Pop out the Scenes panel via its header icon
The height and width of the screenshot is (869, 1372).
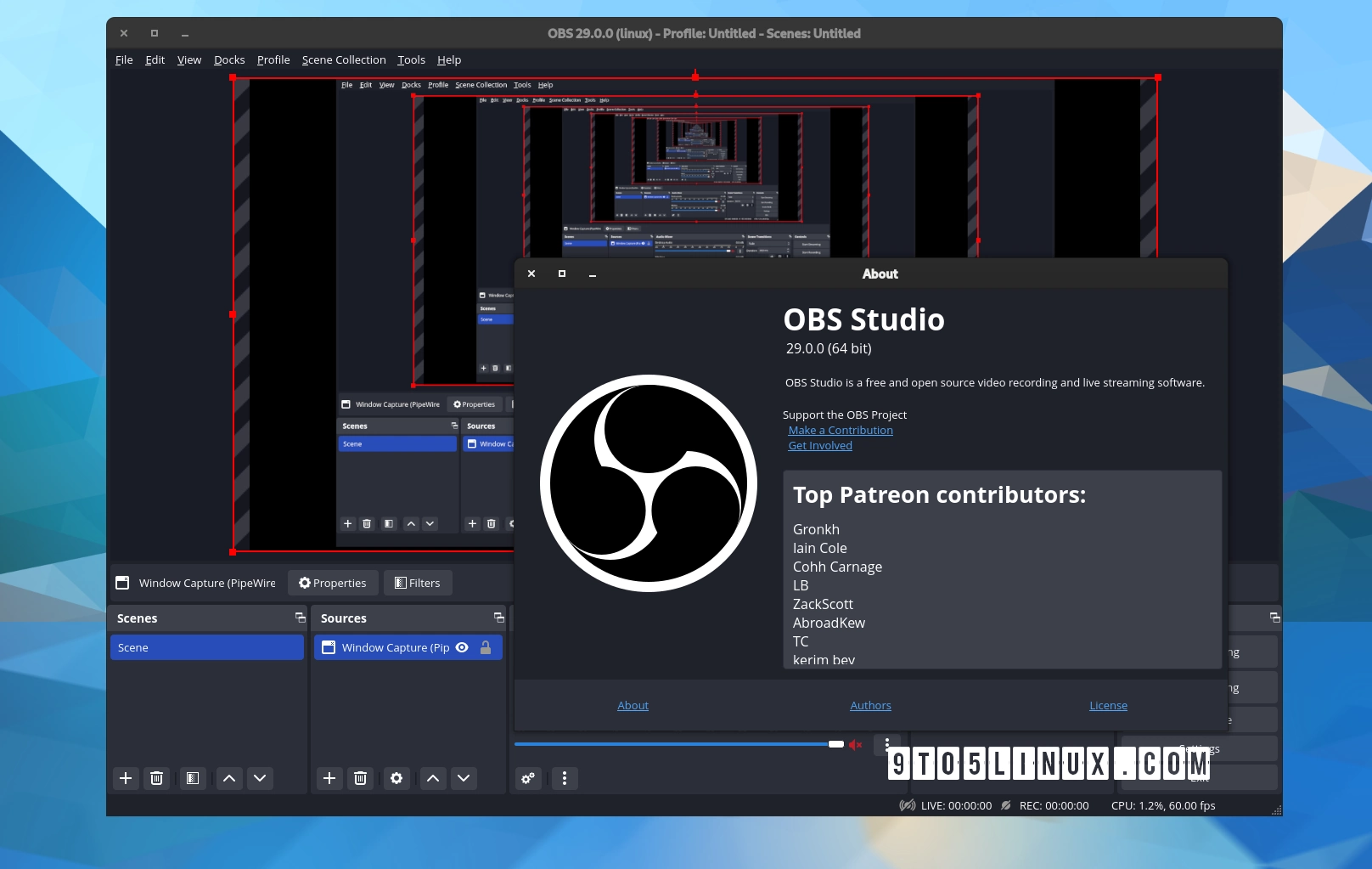[300, 618]
